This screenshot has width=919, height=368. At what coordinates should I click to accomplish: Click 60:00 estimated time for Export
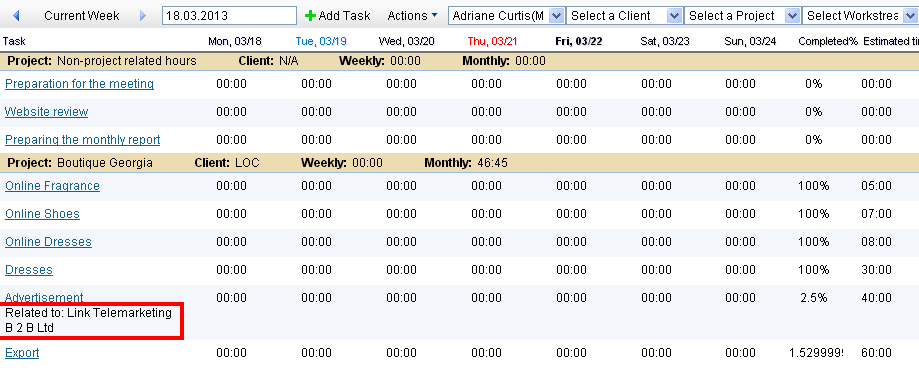click(876, 353)
